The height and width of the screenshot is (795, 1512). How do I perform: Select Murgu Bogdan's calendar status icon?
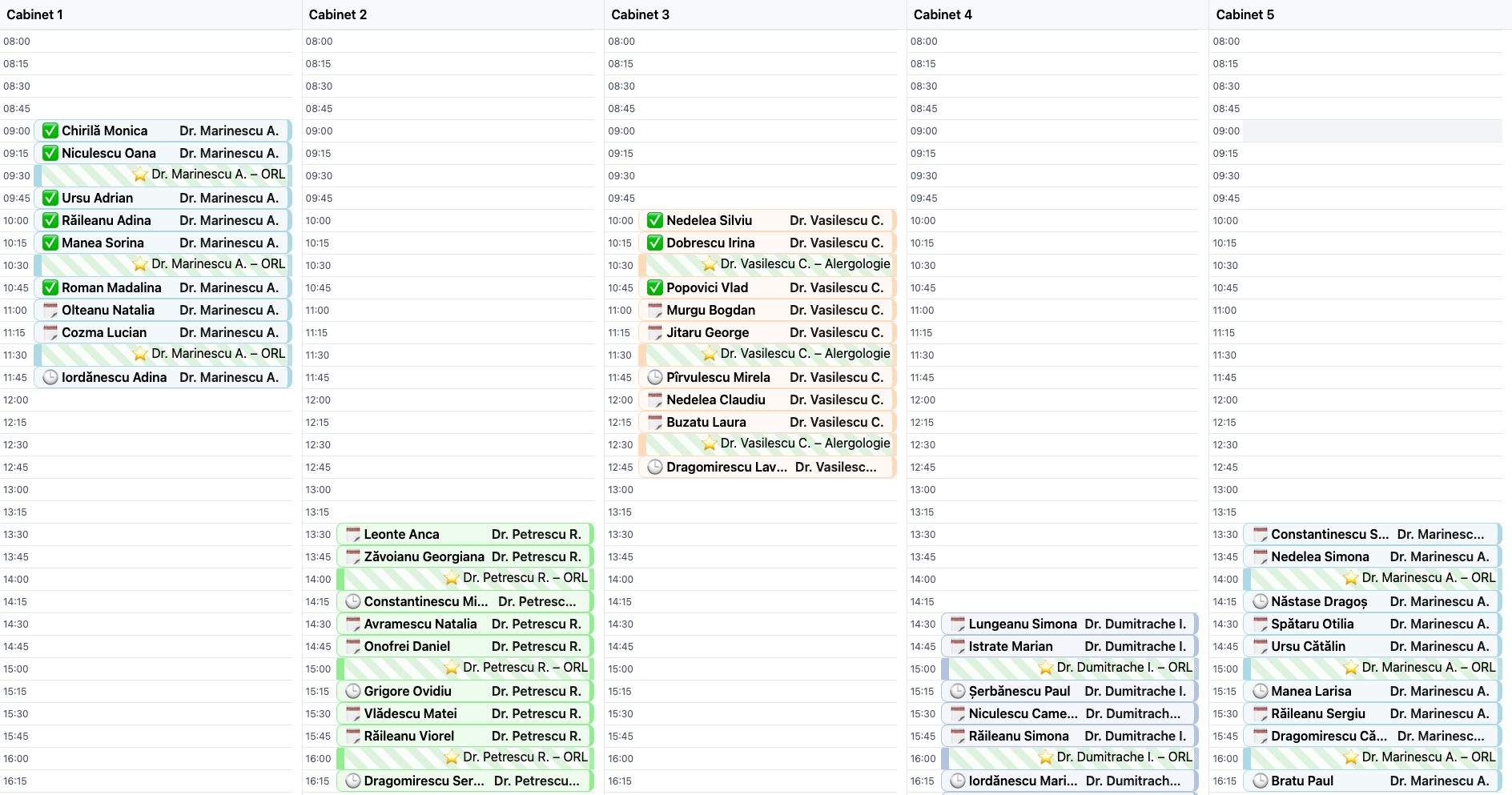coord(655,310)
